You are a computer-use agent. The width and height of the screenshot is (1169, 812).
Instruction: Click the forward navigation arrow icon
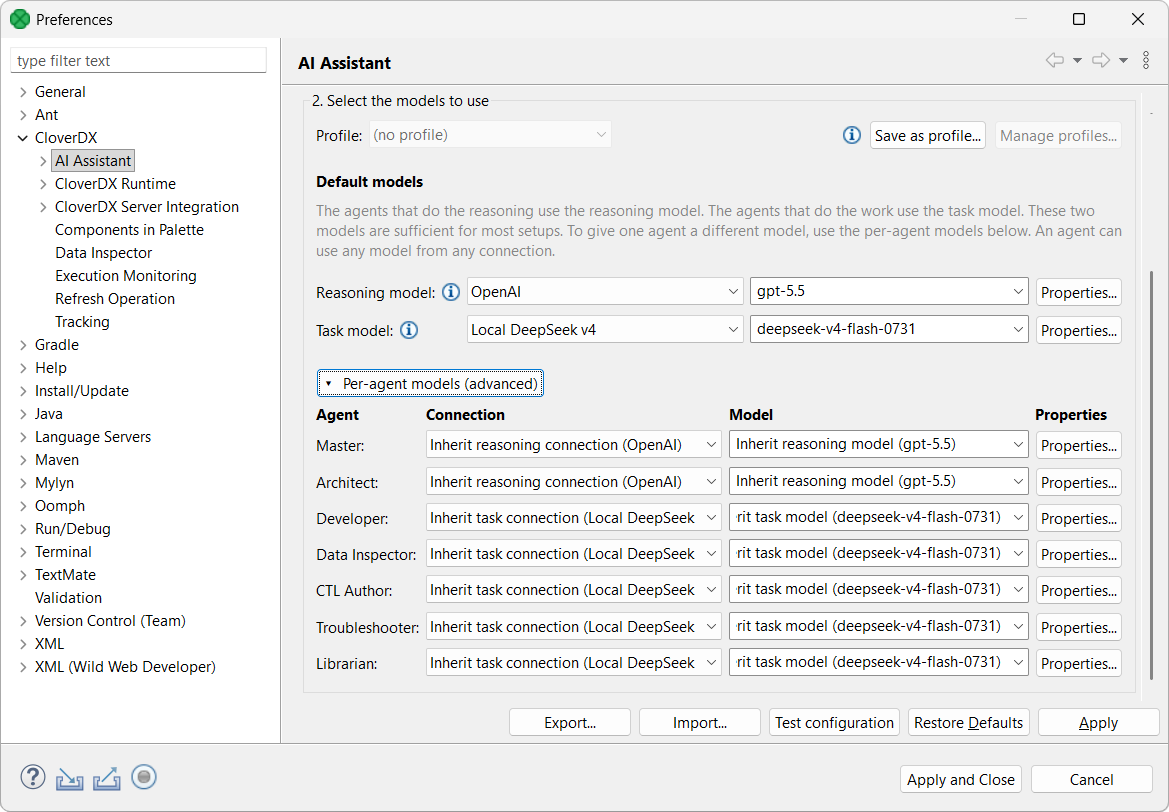click(x=1100, y=60)
